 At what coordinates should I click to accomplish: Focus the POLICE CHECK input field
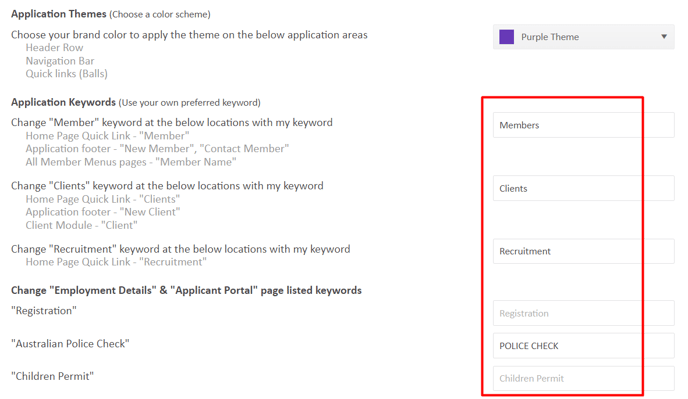tap(584, 346)
